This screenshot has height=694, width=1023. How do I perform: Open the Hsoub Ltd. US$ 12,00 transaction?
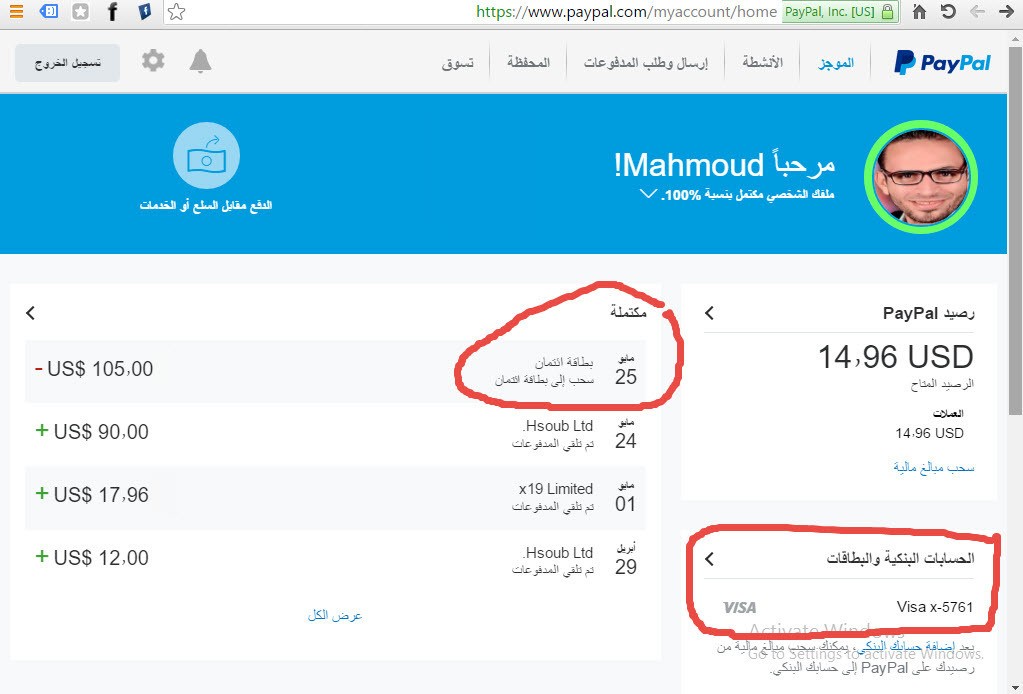pyautogui.click(x=335, y=560)
